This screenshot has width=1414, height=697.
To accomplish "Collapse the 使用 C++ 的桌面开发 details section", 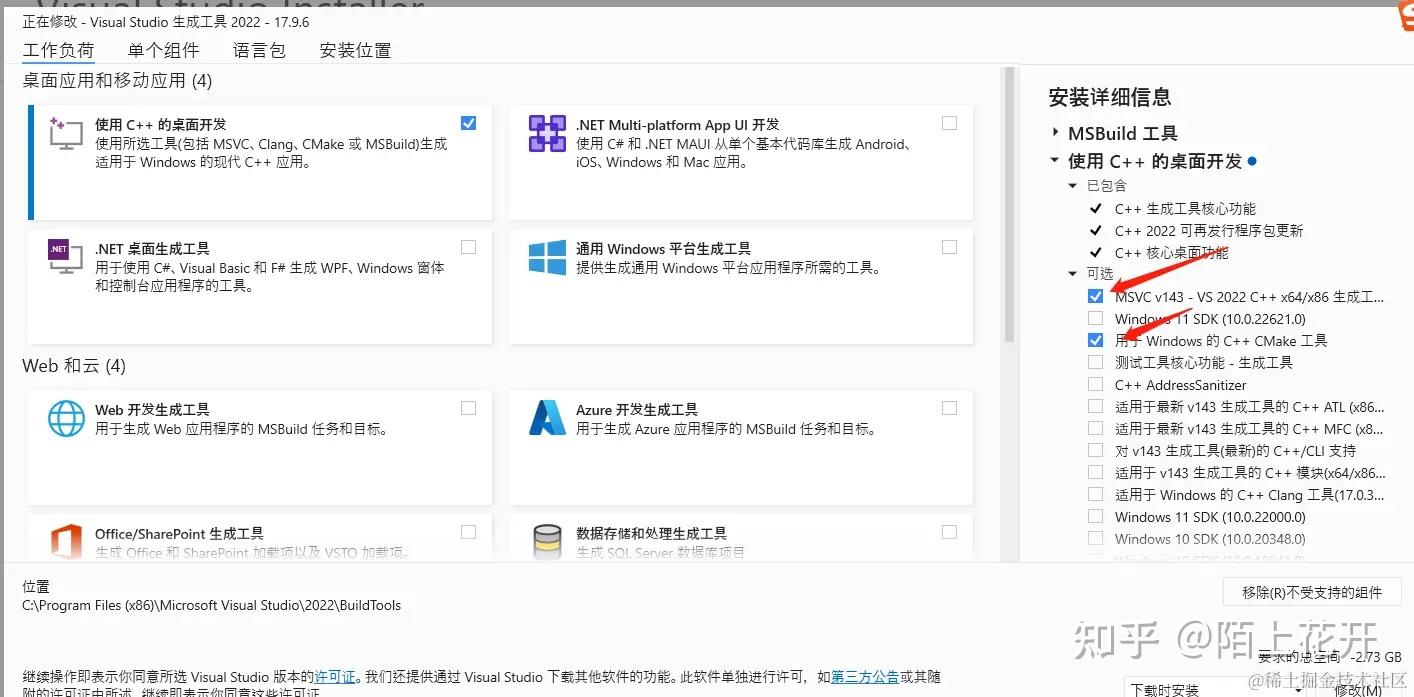I will click(1055, 161).
